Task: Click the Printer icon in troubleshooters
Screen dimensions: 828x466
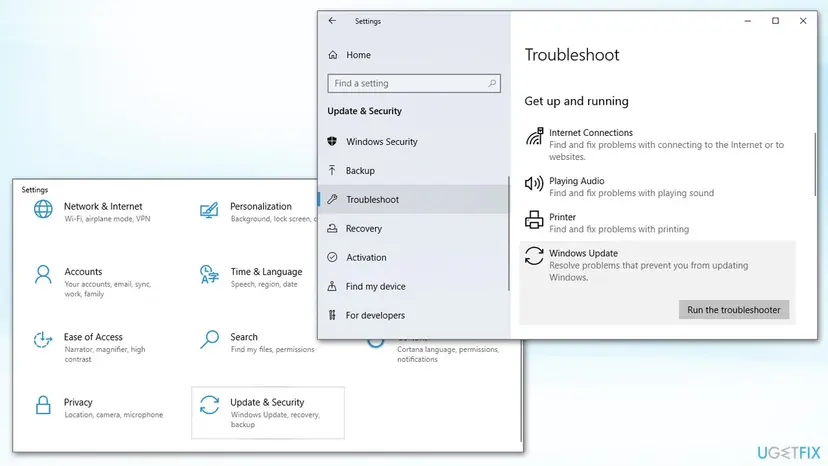Action: pyautogui.click(x=534, y=219)
